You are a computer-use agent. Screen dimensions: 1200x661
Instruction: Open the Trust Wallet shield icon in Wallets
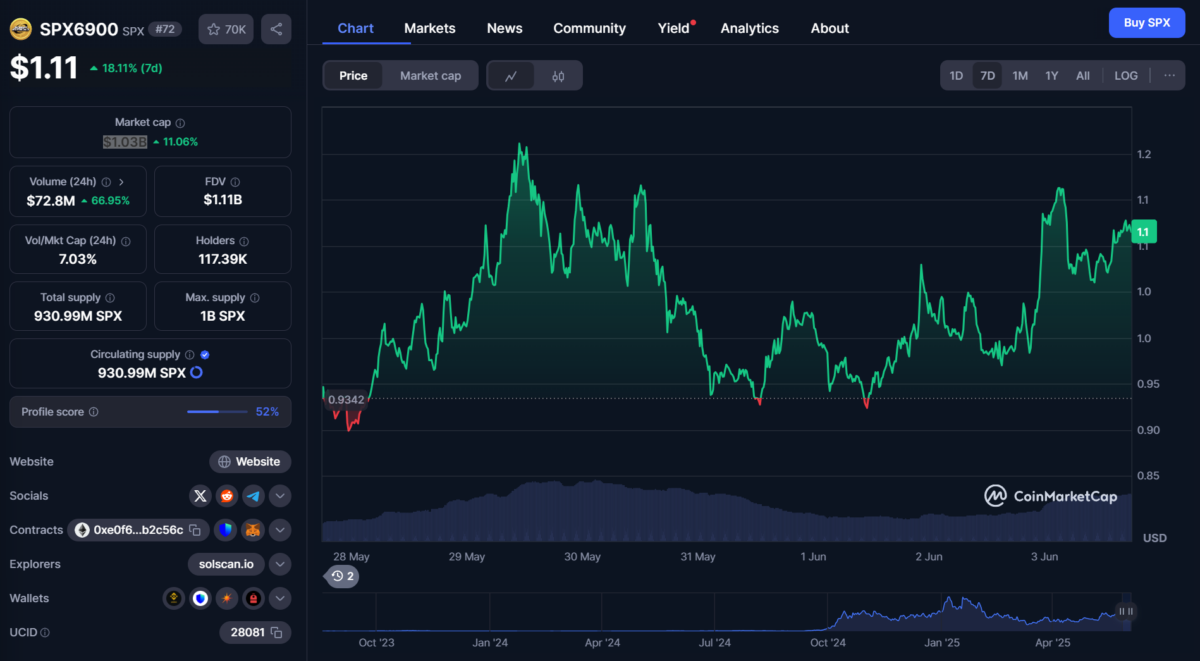201,598
